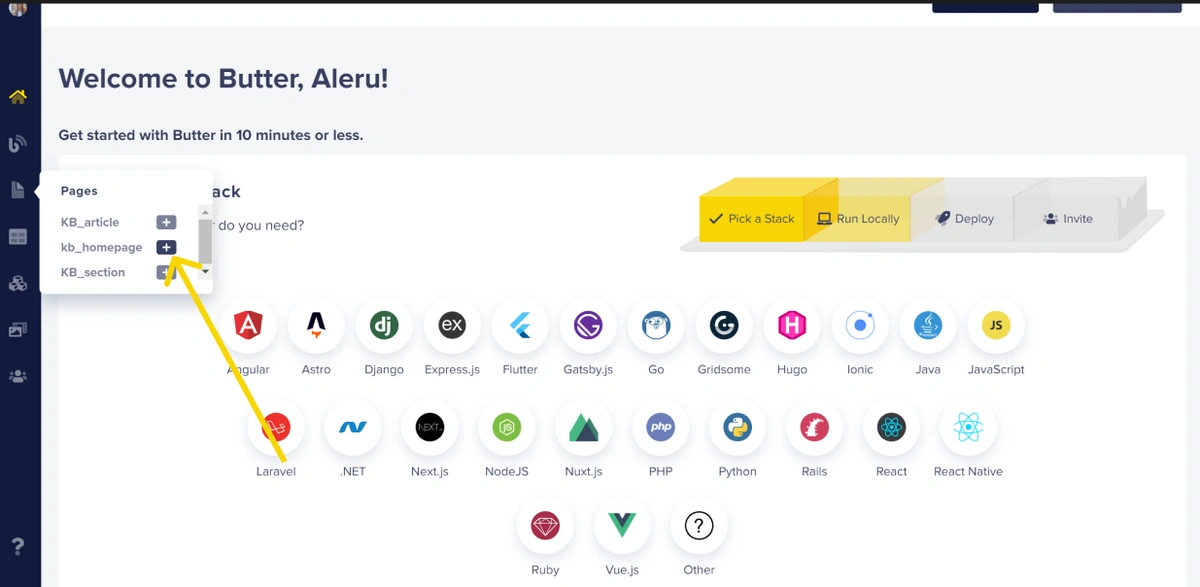This screenshot has width=1200, height=587.
Task: Choose the Vue.js stack icon
Action: tap(622, 526)
